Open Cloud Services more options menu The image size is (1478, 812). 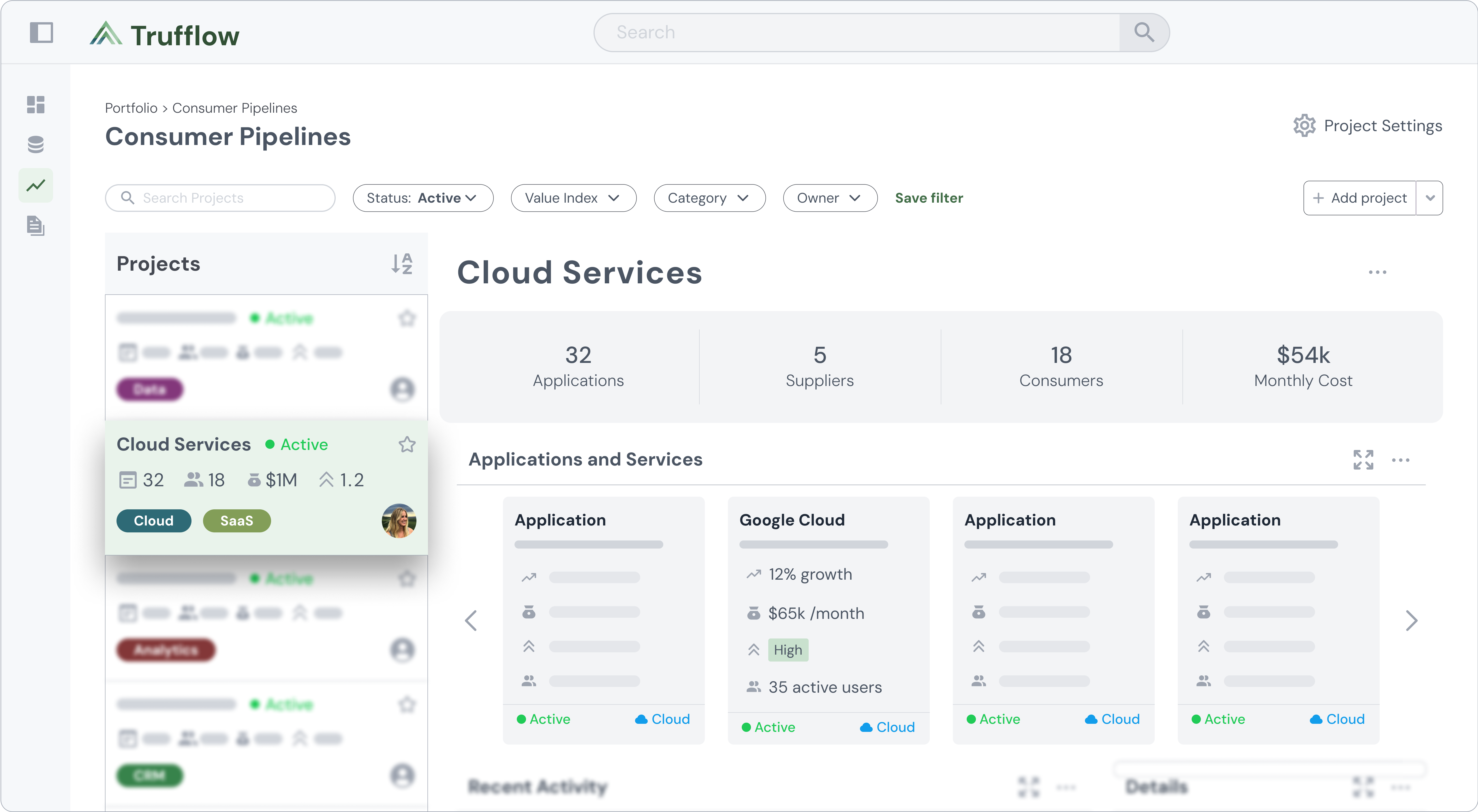coord(1377,272)
